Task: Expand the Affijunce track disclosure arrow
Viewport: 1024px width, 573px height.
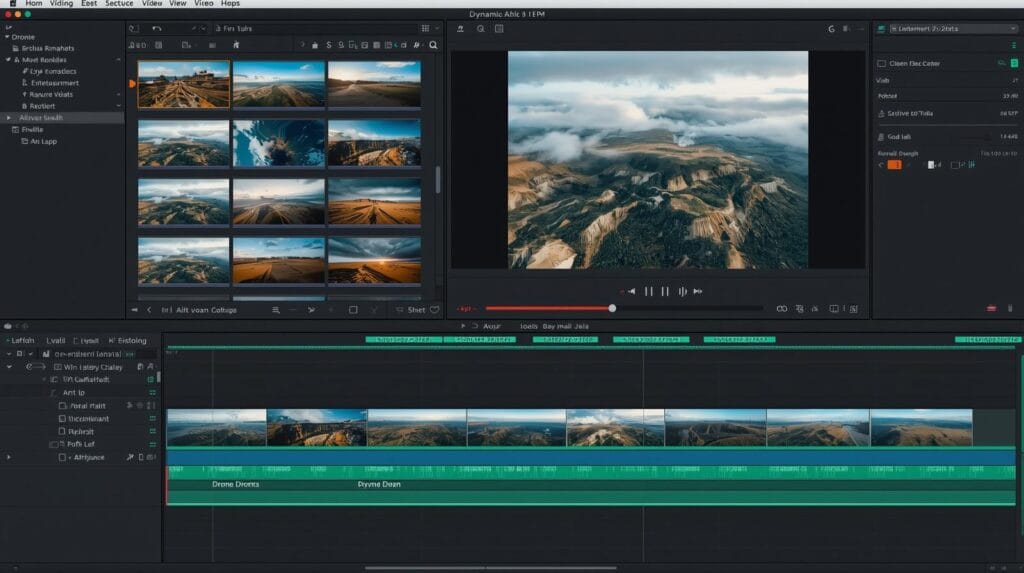Action: [9, 457]
